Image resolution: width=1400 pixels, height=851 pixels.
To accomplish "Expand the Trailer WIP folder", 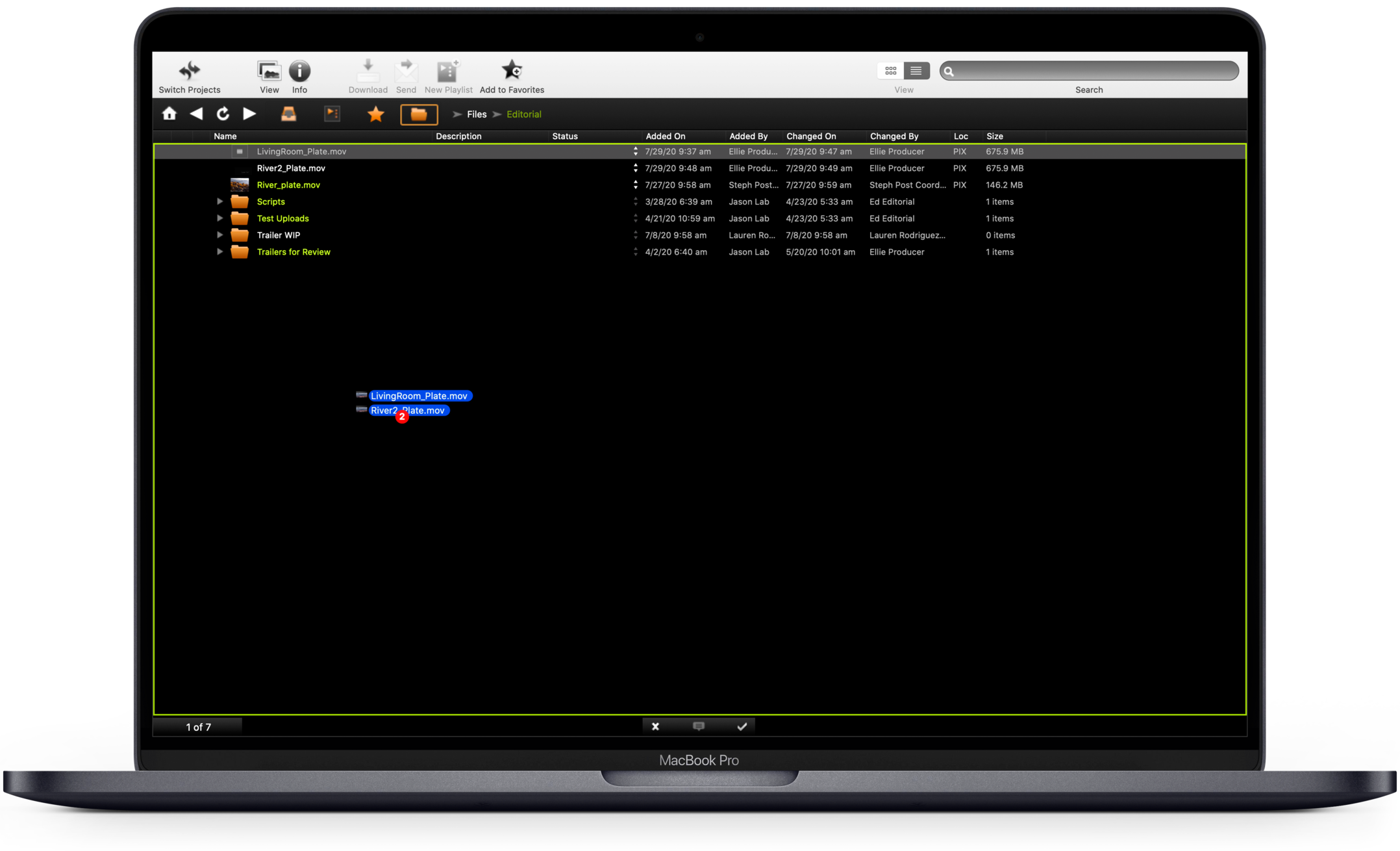I will click(x=219, y=235).
